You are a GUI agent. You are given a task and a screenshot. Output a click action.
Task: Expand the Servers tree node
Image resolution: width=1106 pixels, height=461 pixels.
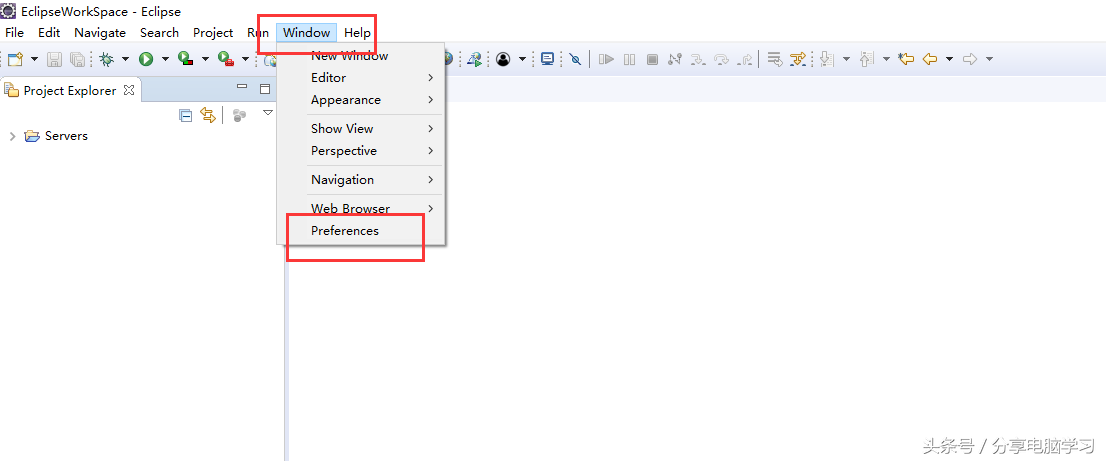click(12, 136)
